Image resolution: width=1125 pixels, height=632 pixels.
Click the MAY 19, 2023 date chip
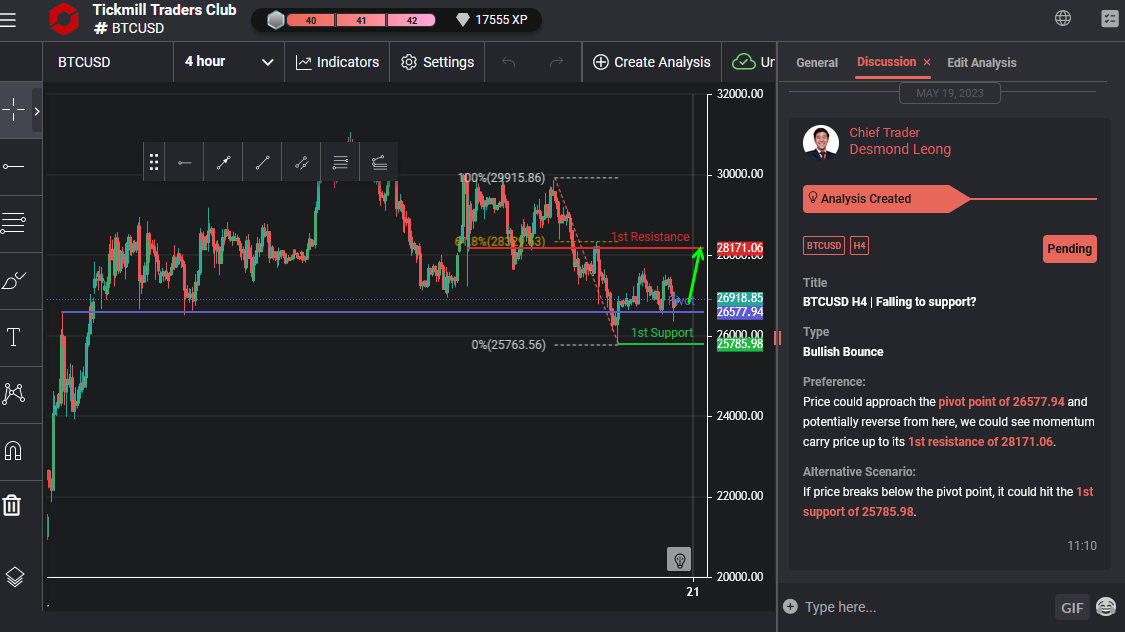[x=949, y=93]
